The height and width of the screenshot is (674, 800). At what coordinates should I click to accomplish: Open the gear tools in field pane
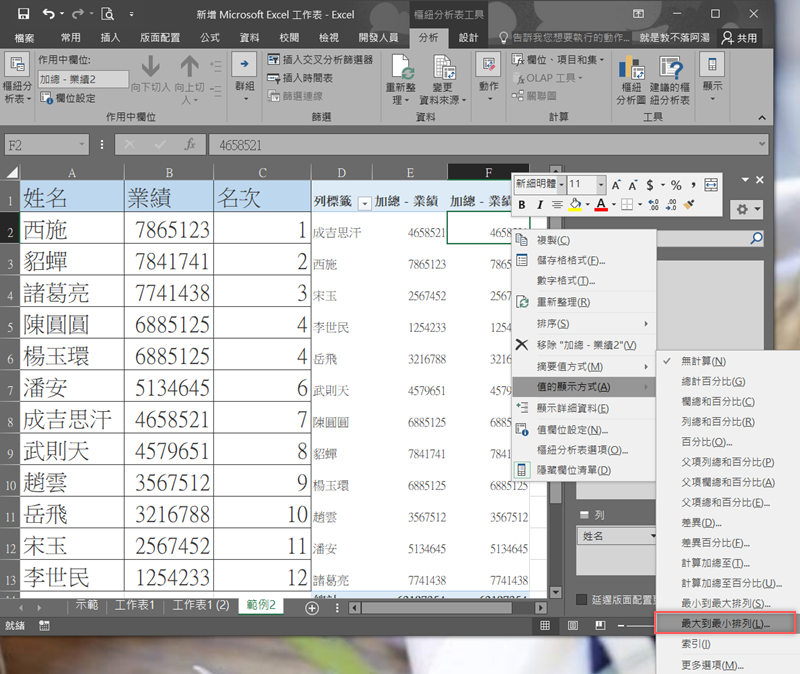coord(745,210)
